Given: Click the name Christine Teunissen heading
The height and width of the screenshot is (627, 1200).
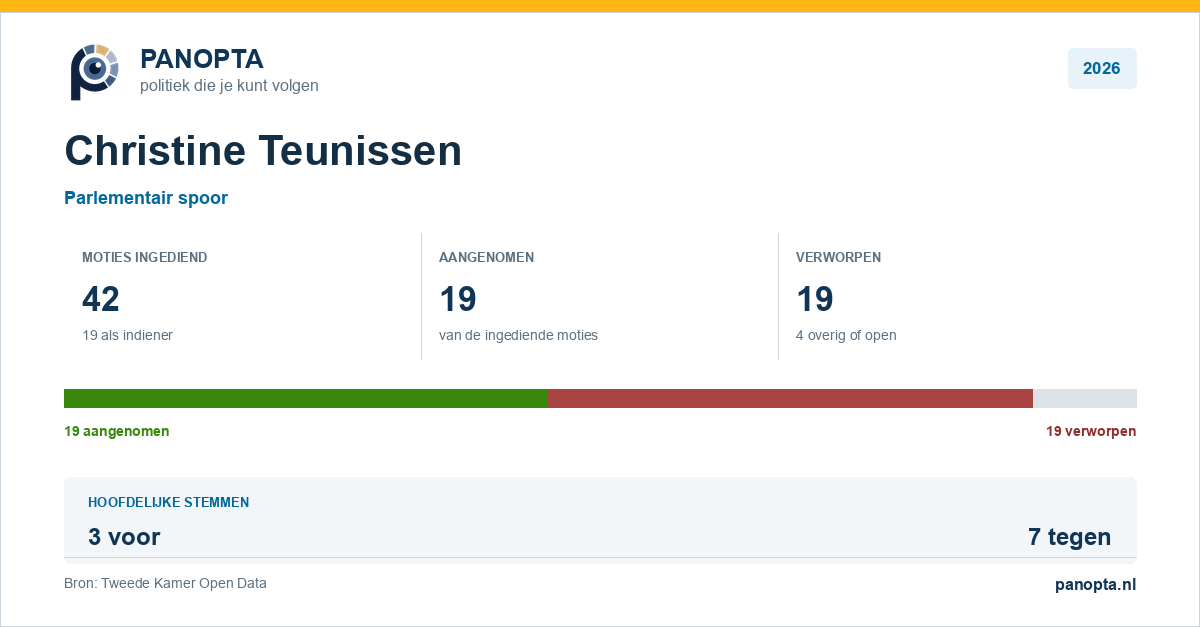Looking at the screenshot, I should 263,151.
